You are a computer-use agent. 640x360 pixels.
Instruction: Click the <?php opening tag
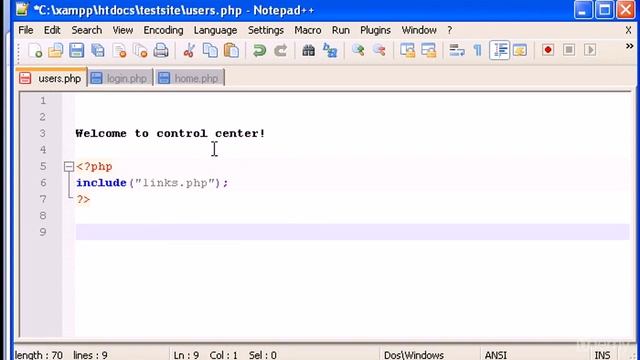click(x=94, y=167)
